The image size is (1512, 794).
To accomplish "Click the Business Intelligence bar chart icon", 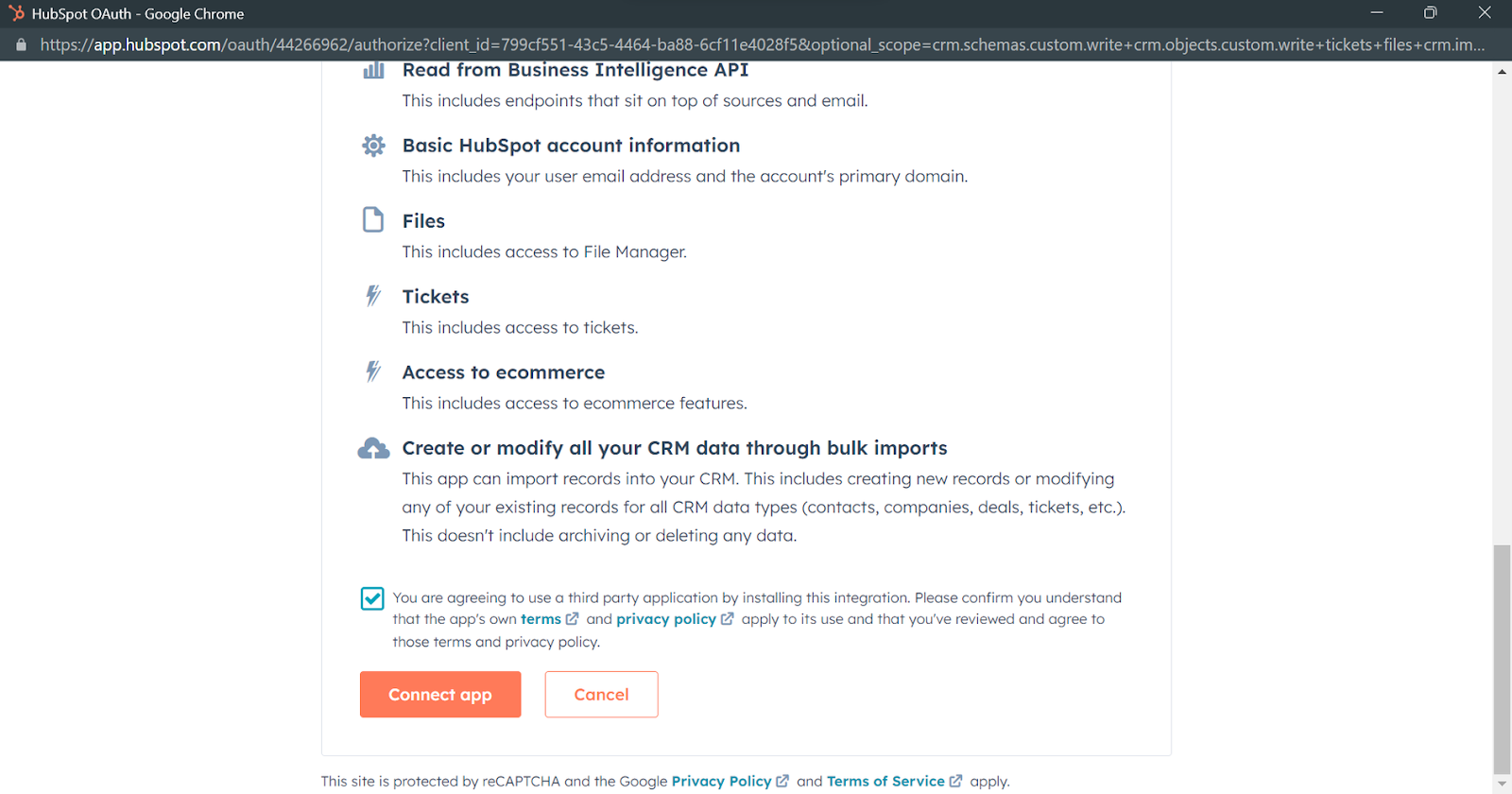I will pyautogui.click(x=374, y=70).
